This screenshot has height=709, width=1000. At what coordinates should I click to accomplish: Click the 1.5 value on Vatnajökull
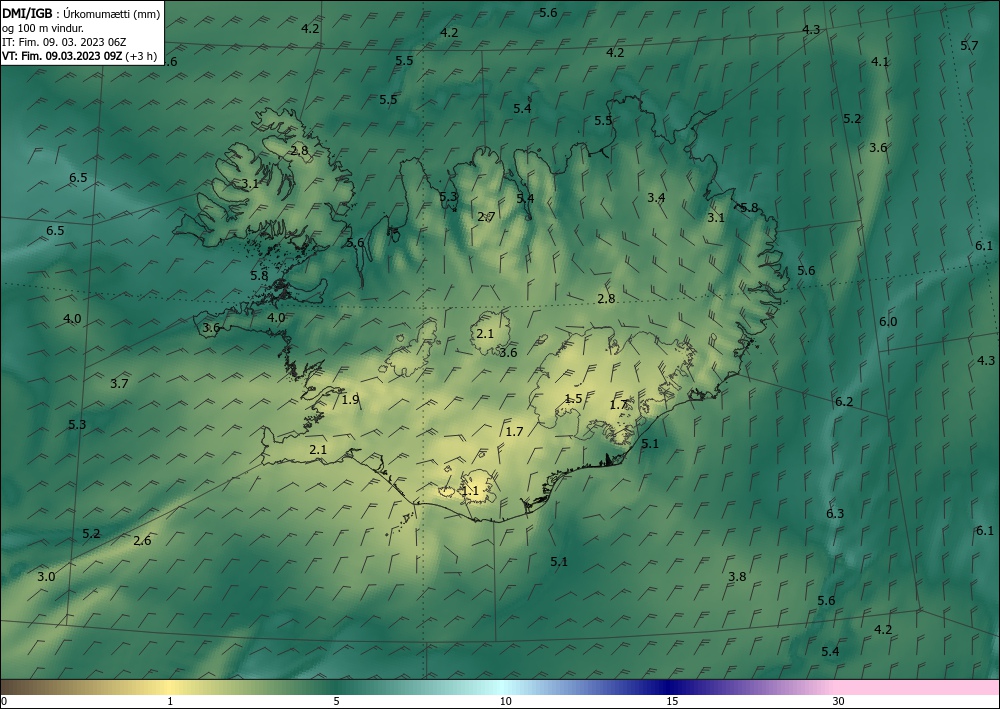pyautogui.click(x=573, y=398)
